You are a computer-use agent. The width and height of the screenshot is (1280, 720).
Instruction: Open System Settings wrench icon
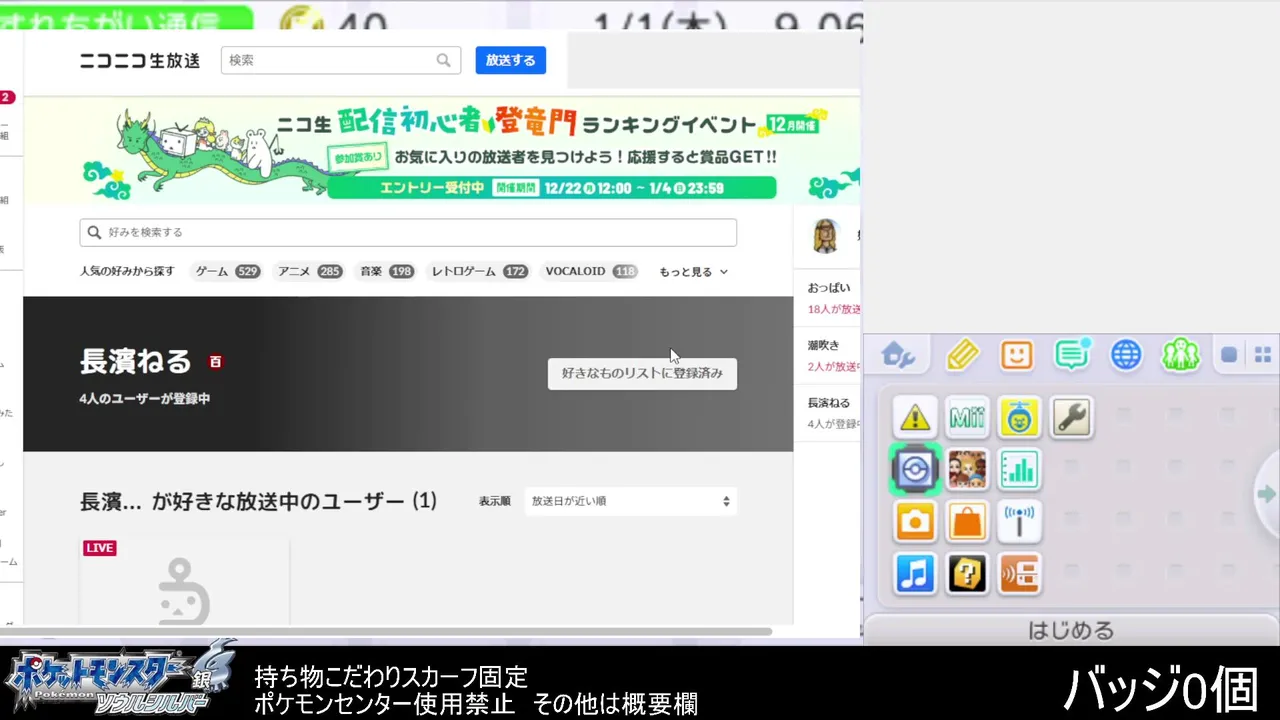point(1071,417)
